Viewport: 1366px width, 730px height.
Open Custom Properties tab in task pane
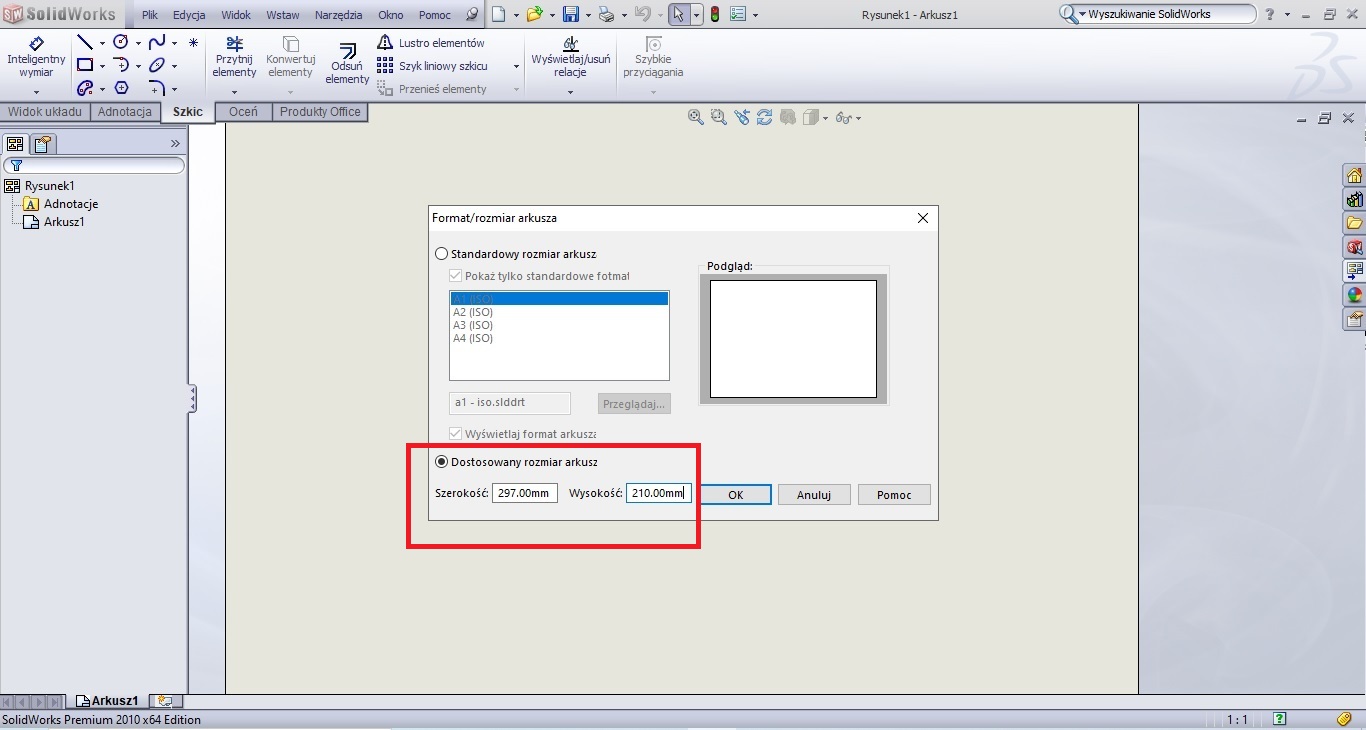coord(1354,319)
